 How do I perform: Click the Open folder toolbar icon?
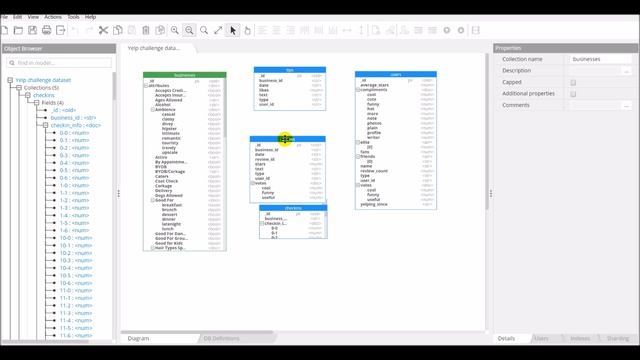[18, 30]
